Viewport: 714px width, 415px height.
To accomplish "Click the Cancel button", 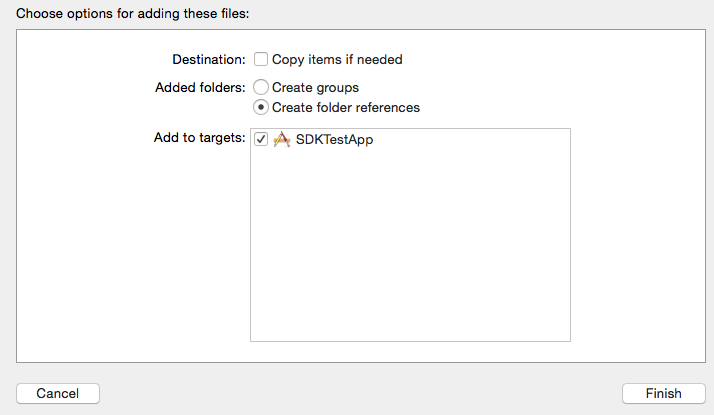I will click(x=58, y=393).
